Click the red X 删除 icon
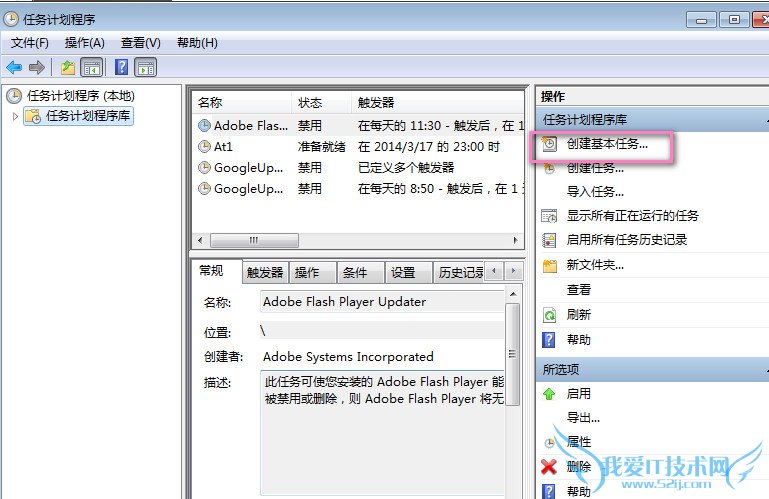The height and width of the screenshot is (499, 769). [x=549, y=466]
